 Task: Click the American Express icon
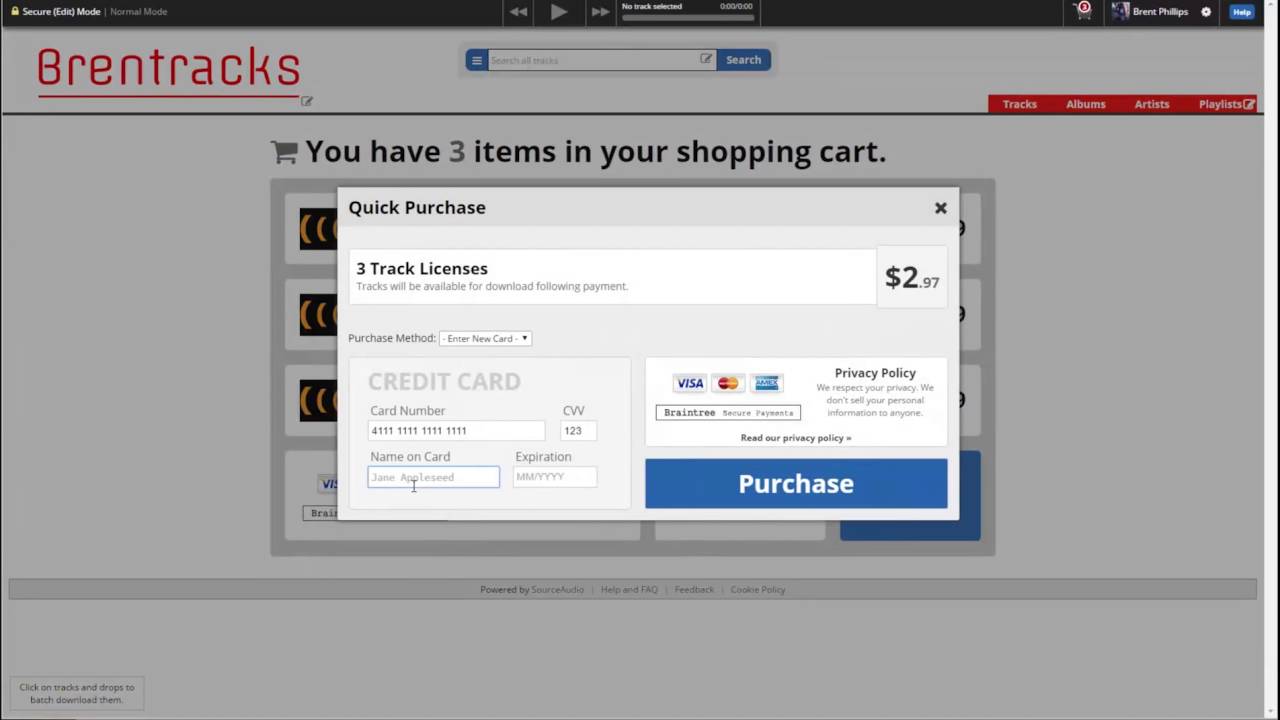click(767, 383)
